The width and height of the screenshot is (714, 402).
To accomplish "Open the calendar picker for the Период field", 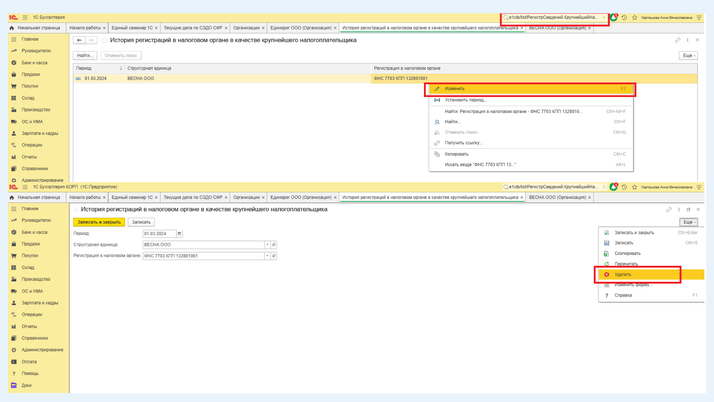I will (x=180, y=234).
